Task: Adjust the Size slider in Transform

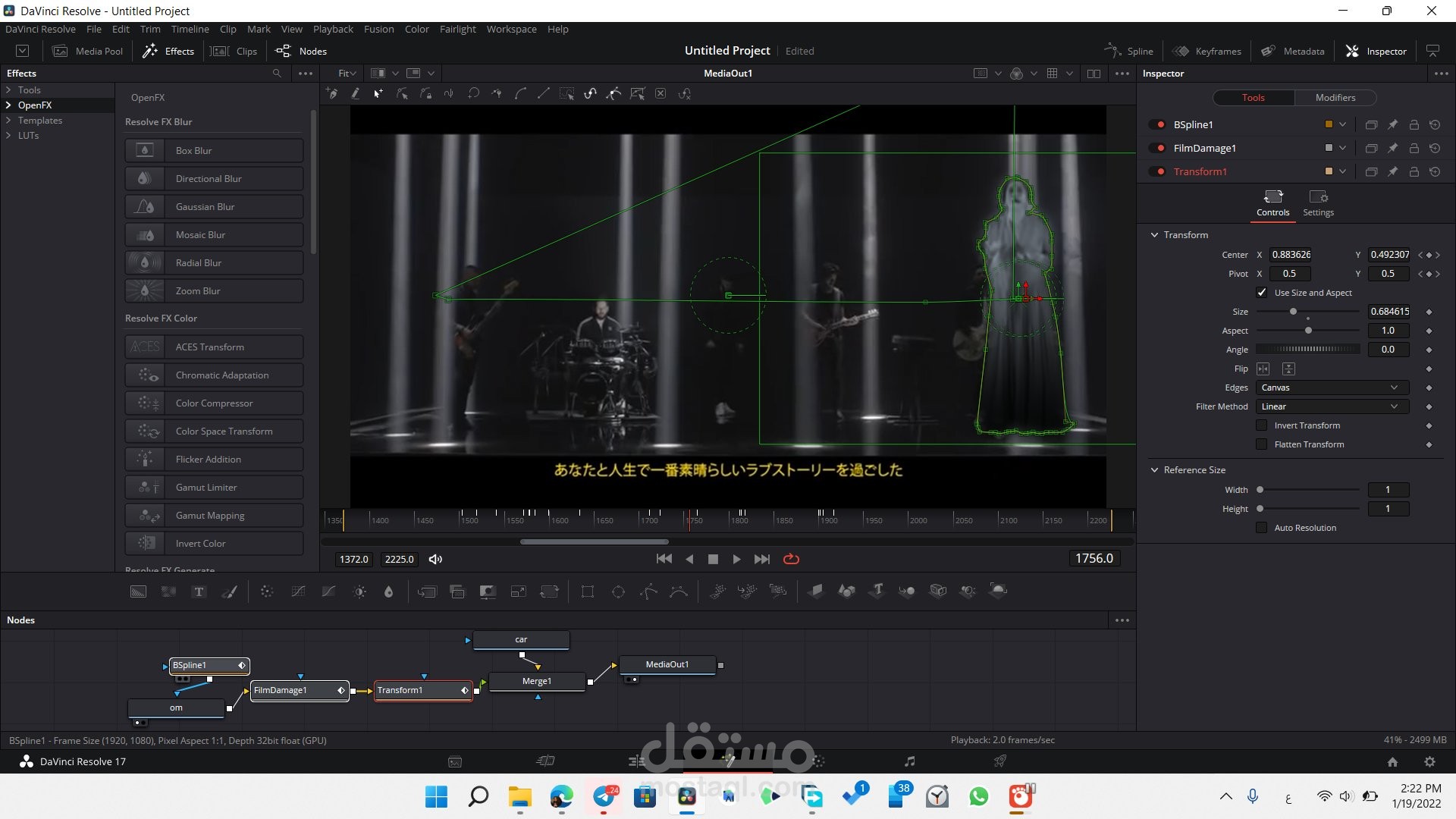Action: click(1293, 312)
